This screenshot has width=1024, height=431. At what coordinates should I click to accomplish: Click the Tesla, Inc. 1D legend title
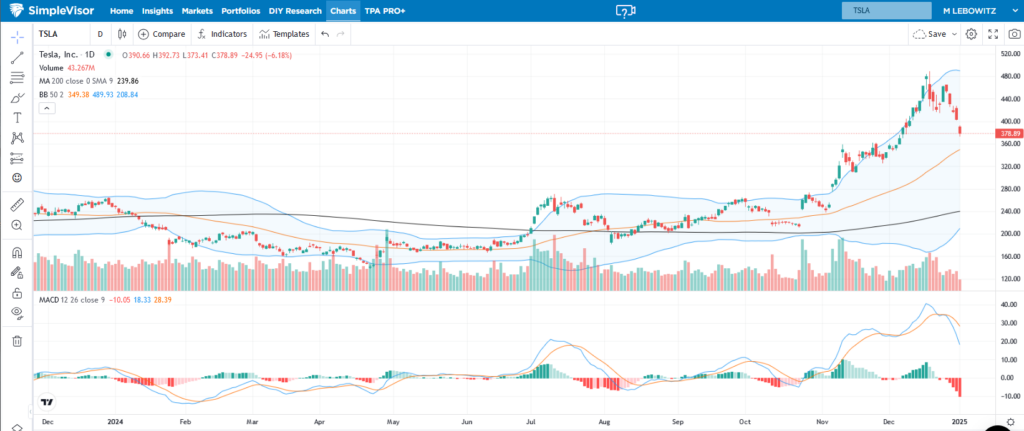[67, 54]
